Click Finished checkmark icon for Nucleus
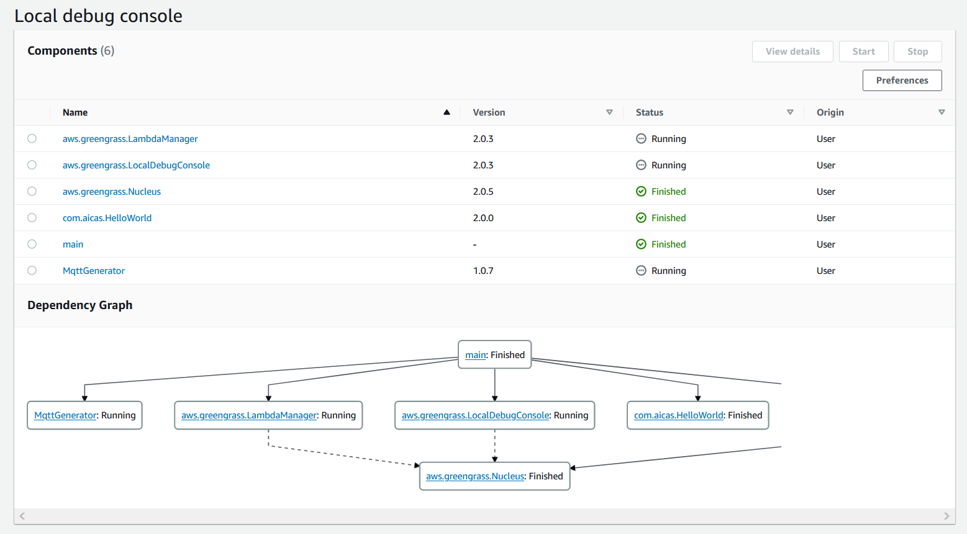The width and height of the screenshot is (967, 534). (641, 192)
